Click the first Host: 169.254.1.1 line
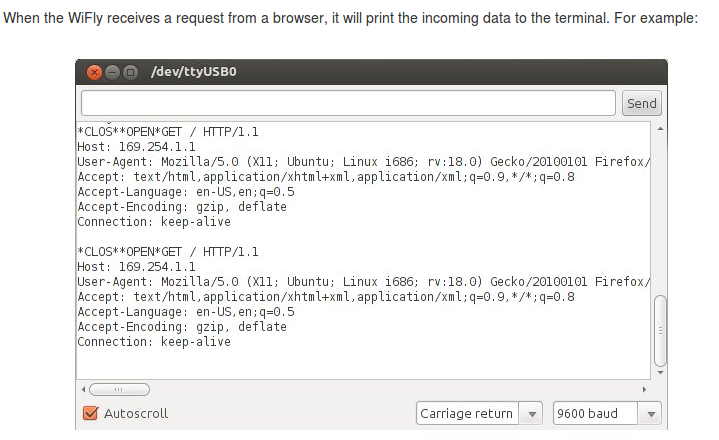 136,147
